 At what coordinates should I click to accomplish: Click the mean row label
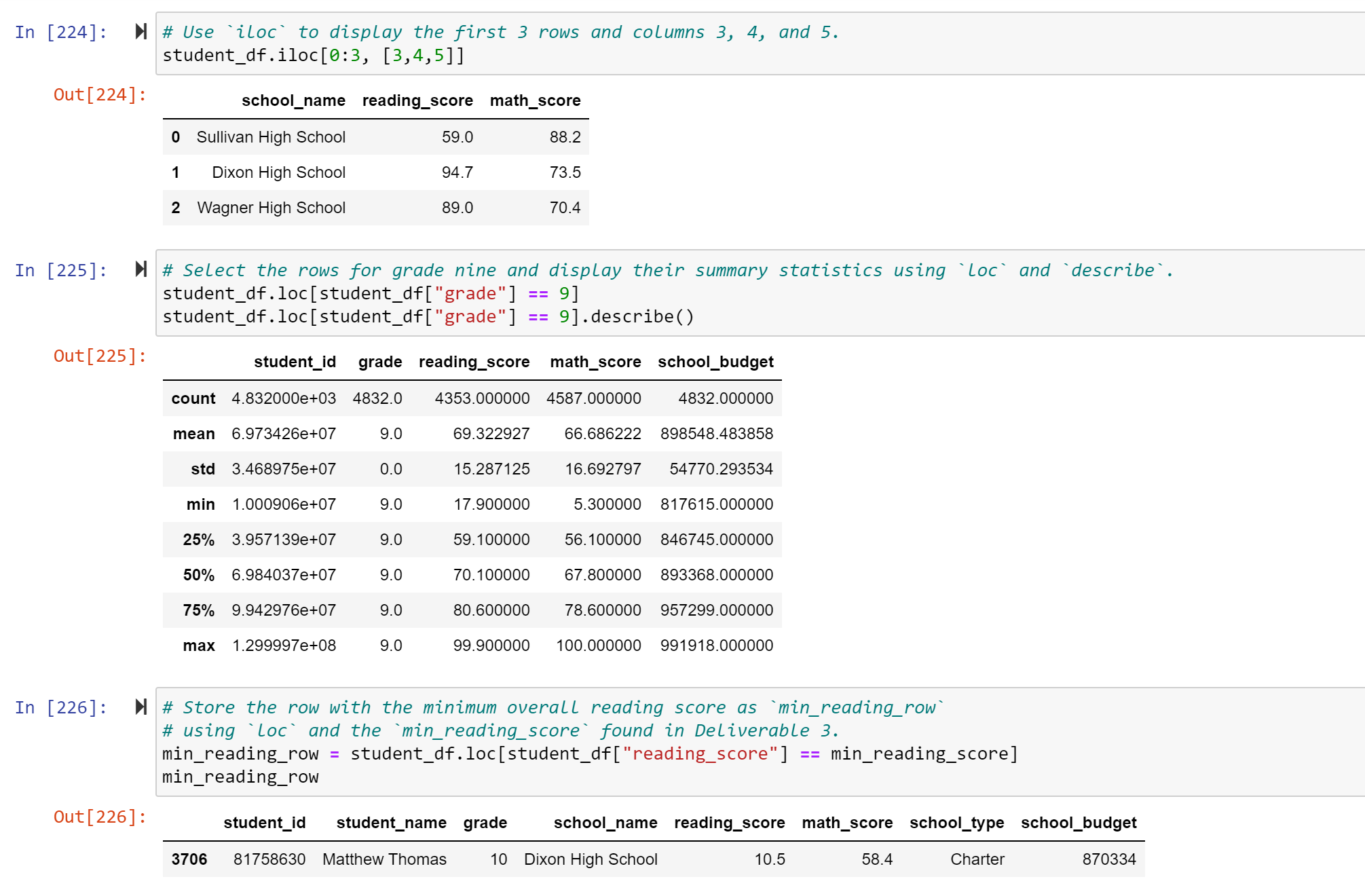pyautogui.click(x=193, y=434)
